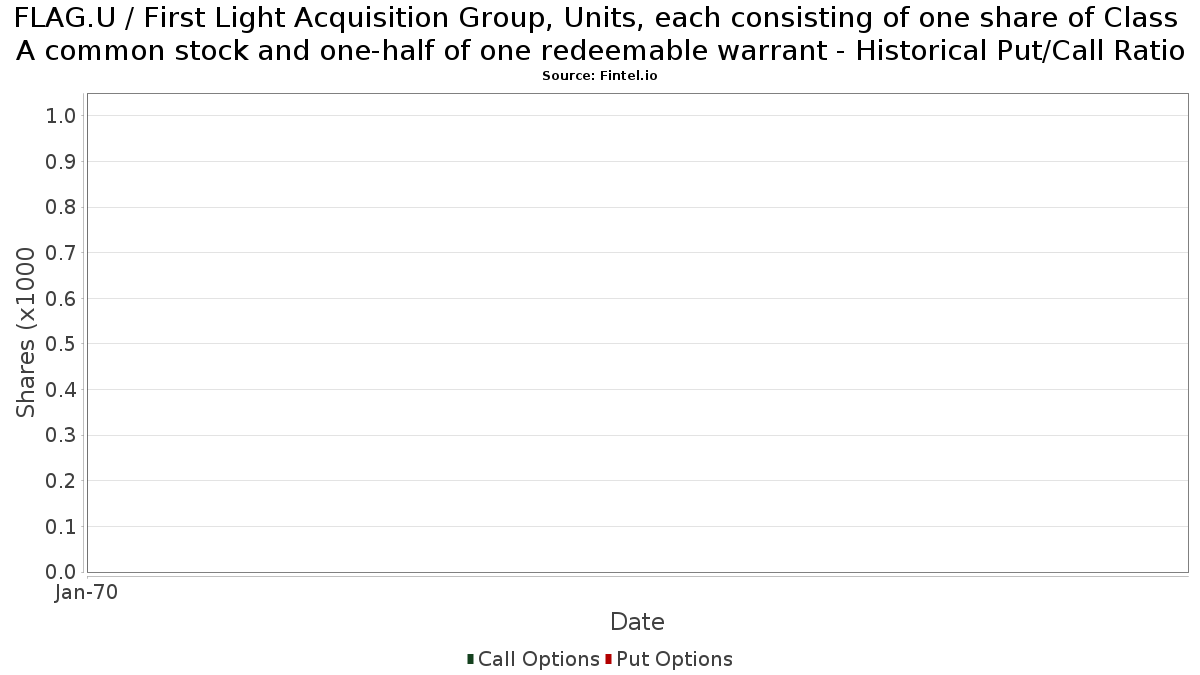Click the 1.0 y-axis tick label
Screen dimensions: 1200x675
[x=61, y=116]
